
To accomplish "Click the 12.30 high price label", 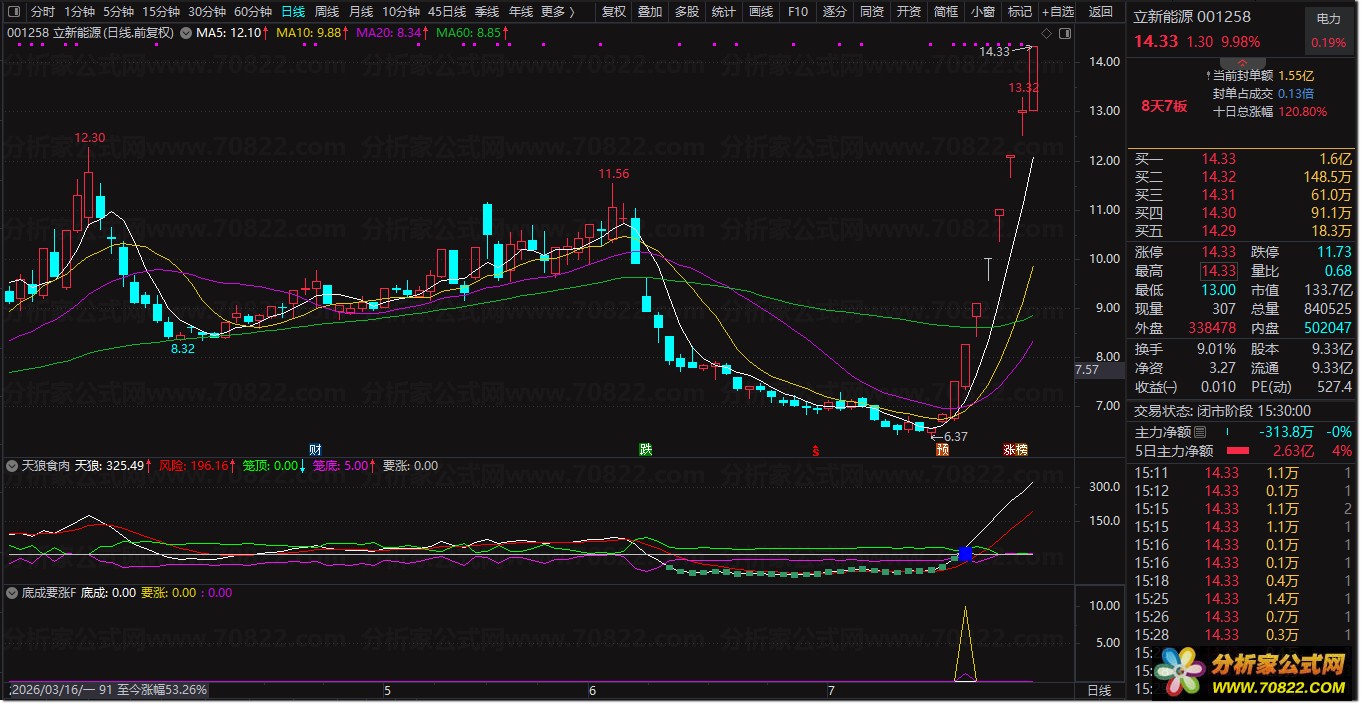I will click(x=90, y=138).
